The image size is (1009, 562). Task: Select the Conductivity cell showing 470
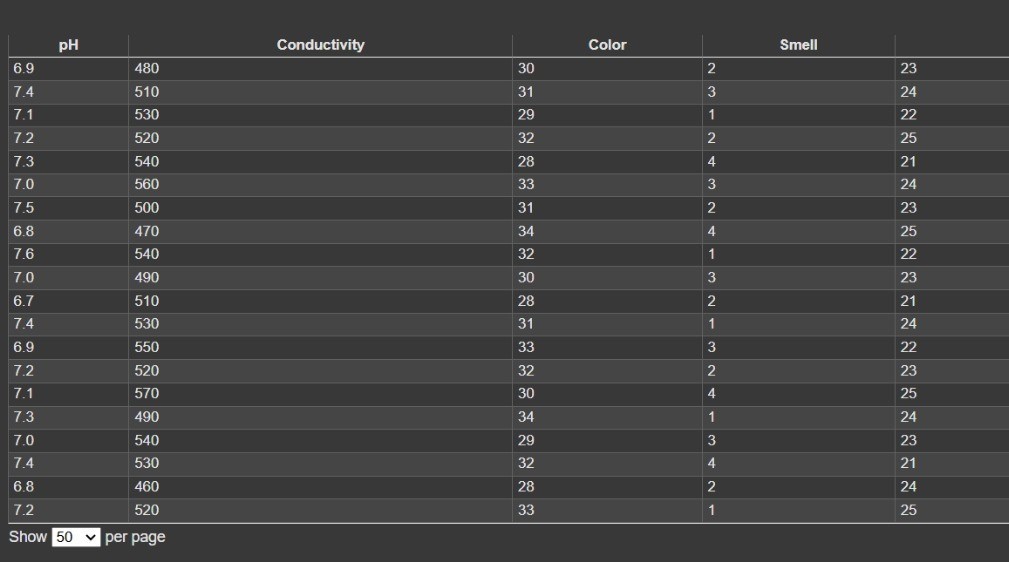tap(320, 231)
